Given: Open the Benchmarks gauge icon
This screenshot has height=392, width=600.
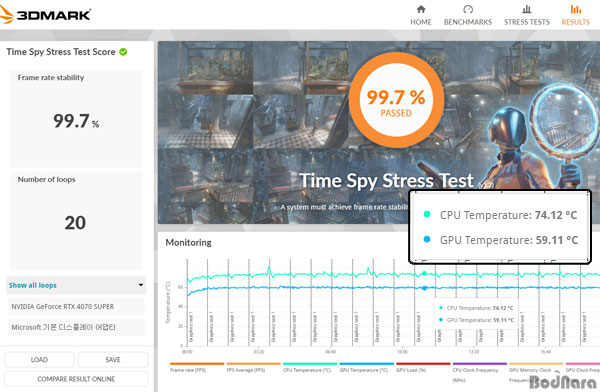Looking at the screenshot, I should tap(468, 9).
